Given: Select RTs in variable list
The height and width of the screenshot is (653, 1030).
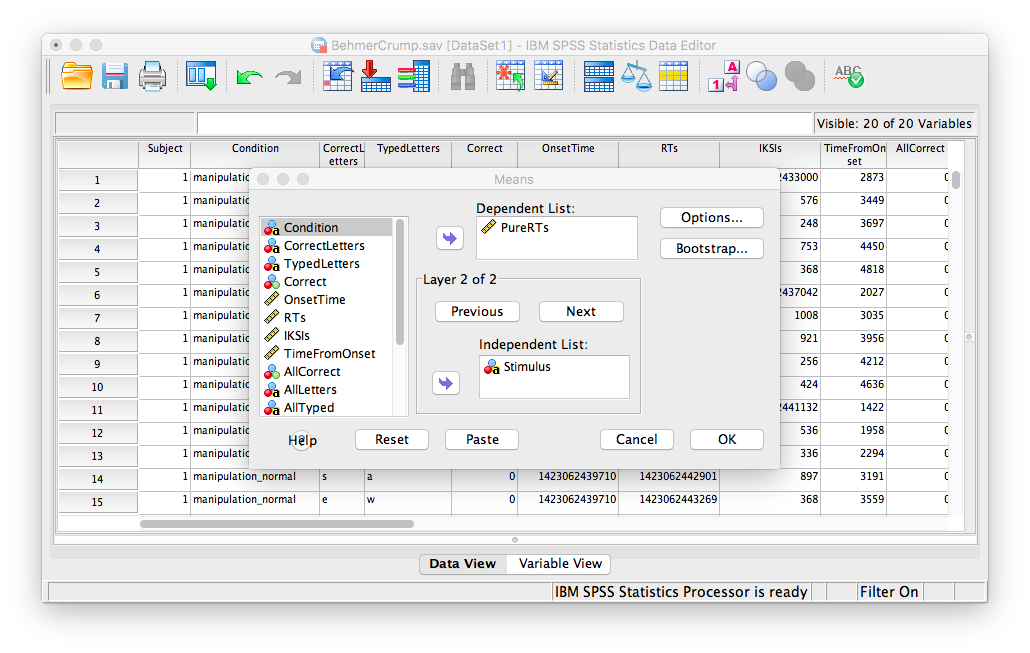Looking at the screenshot, I should tap(326, 317).
